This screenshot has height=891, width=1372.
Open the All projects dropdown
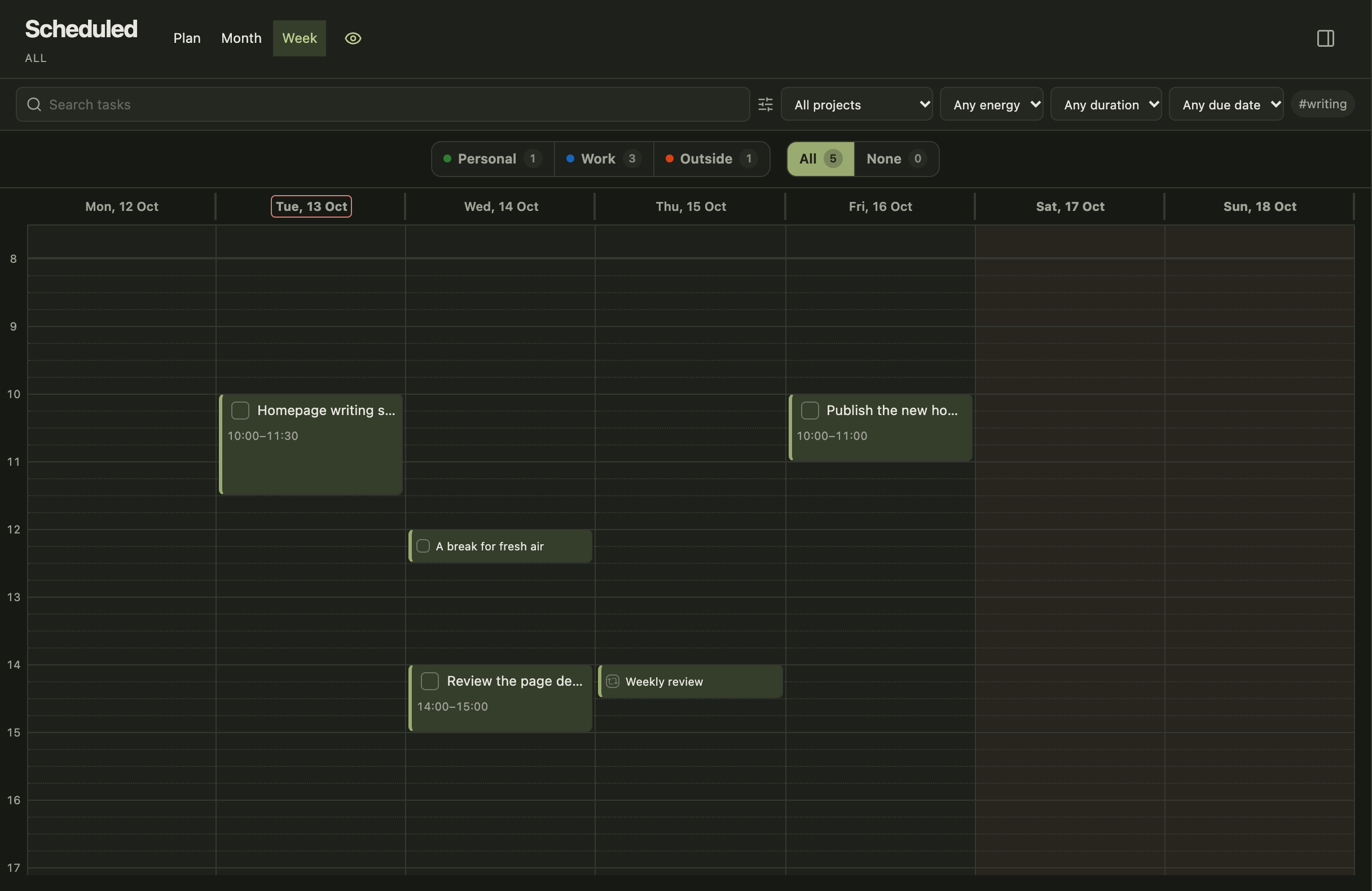(x=856, y=104)
